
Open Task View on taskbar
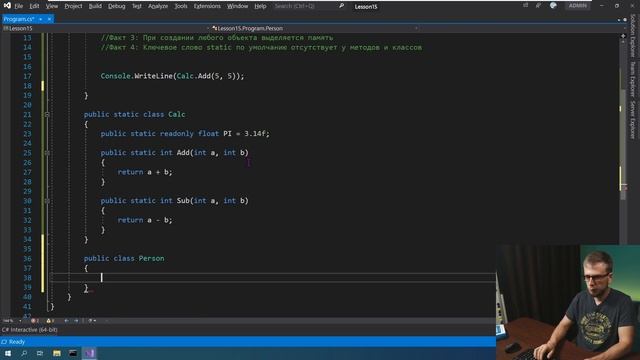[40, 353]
